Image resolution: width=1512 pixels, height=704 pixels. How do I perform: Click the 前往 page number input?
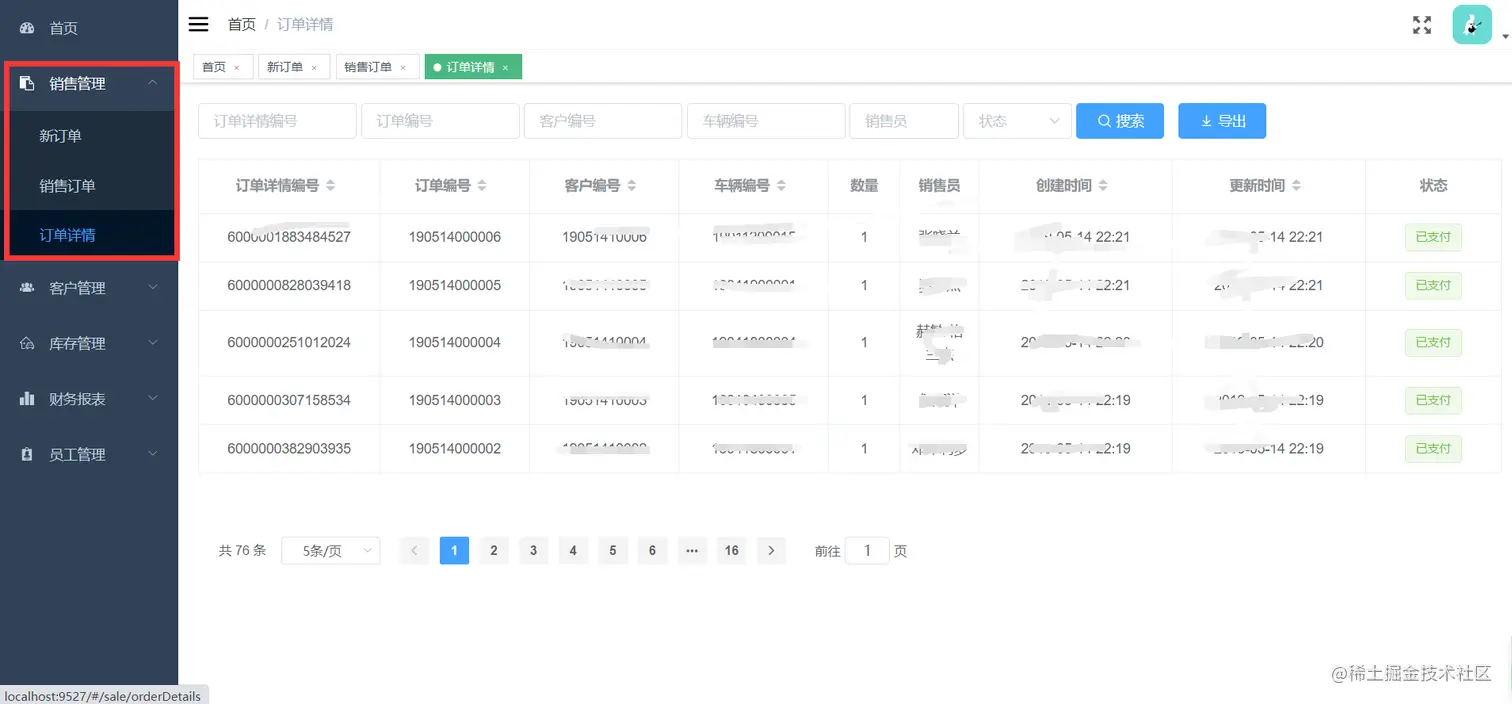[867, 551]
